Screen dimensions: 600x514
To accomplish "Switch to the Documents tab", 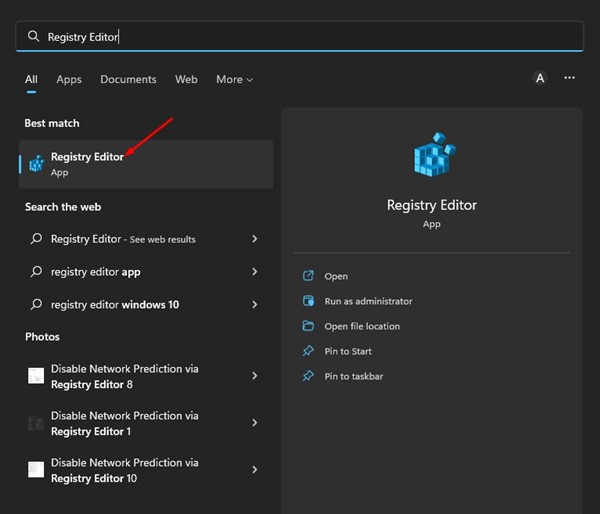I will (128, 80).
